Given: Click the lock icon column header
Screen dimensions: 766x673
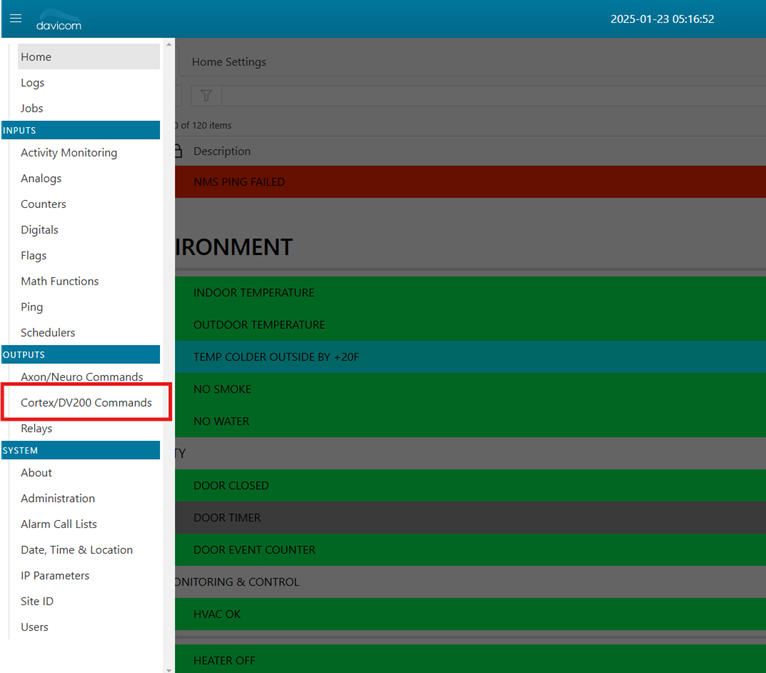Looking at the screenshot, I should click(178, 151).
